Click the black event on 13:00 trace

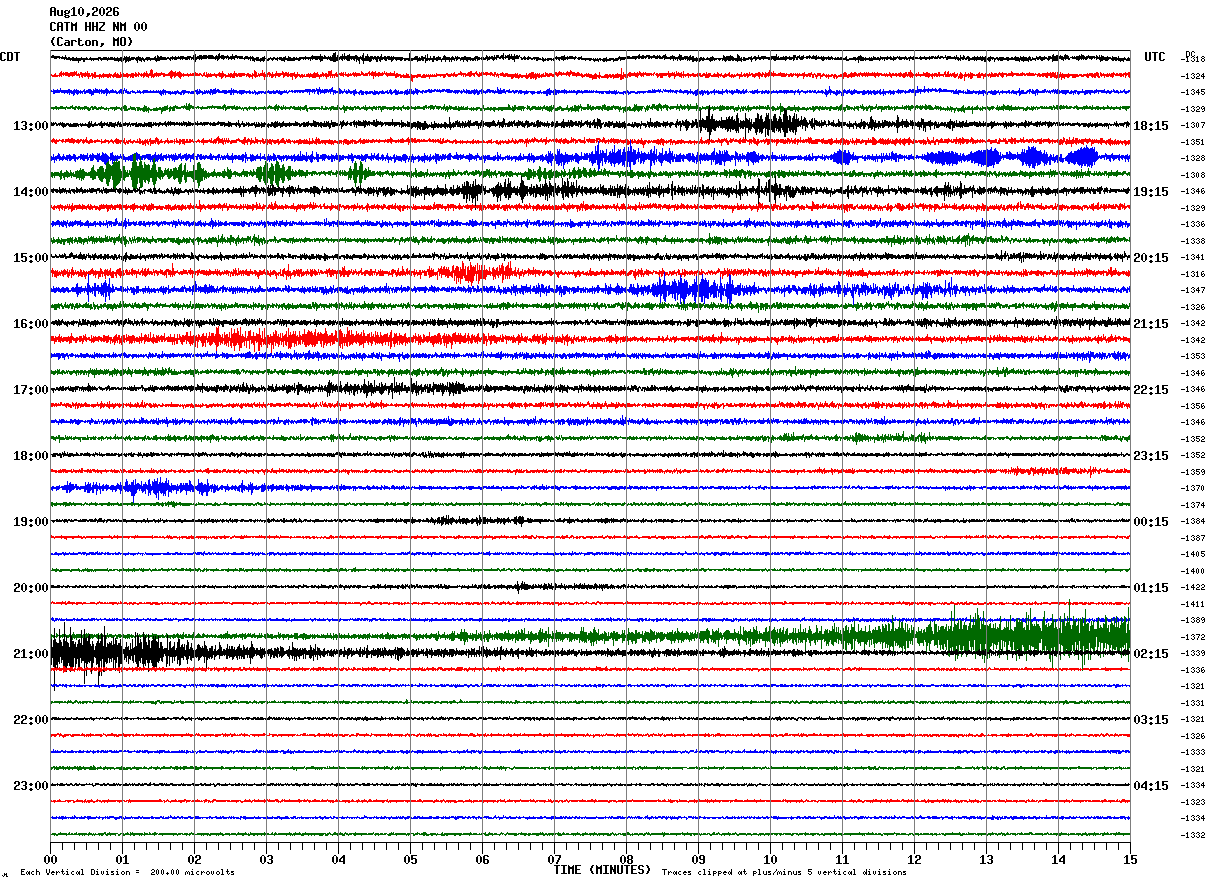(750, 124)
